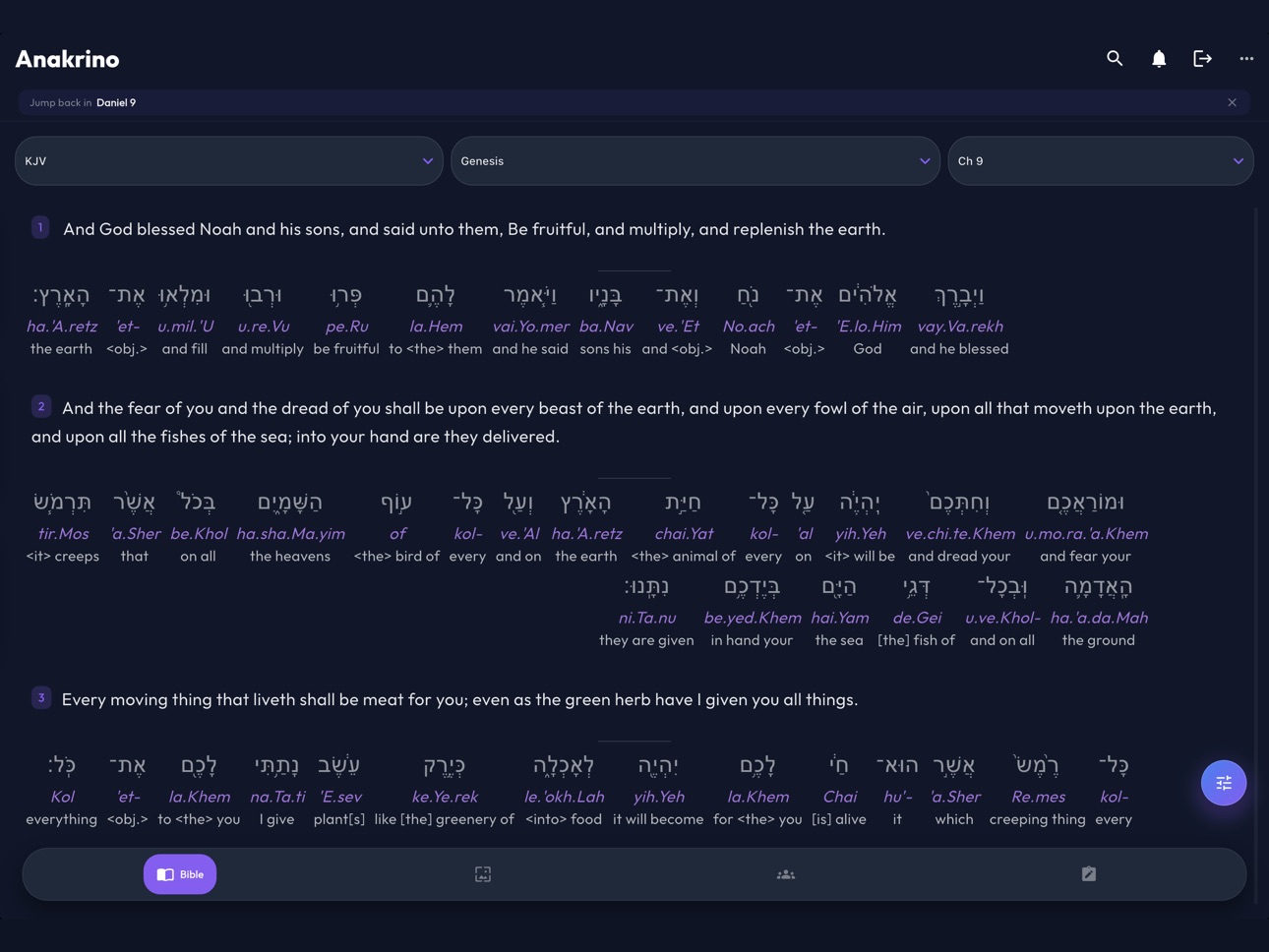The width and height of the screenshot is (1269, 952).
Task: Select the Bible tab in bottom bar
Action: tap(180, 874)
